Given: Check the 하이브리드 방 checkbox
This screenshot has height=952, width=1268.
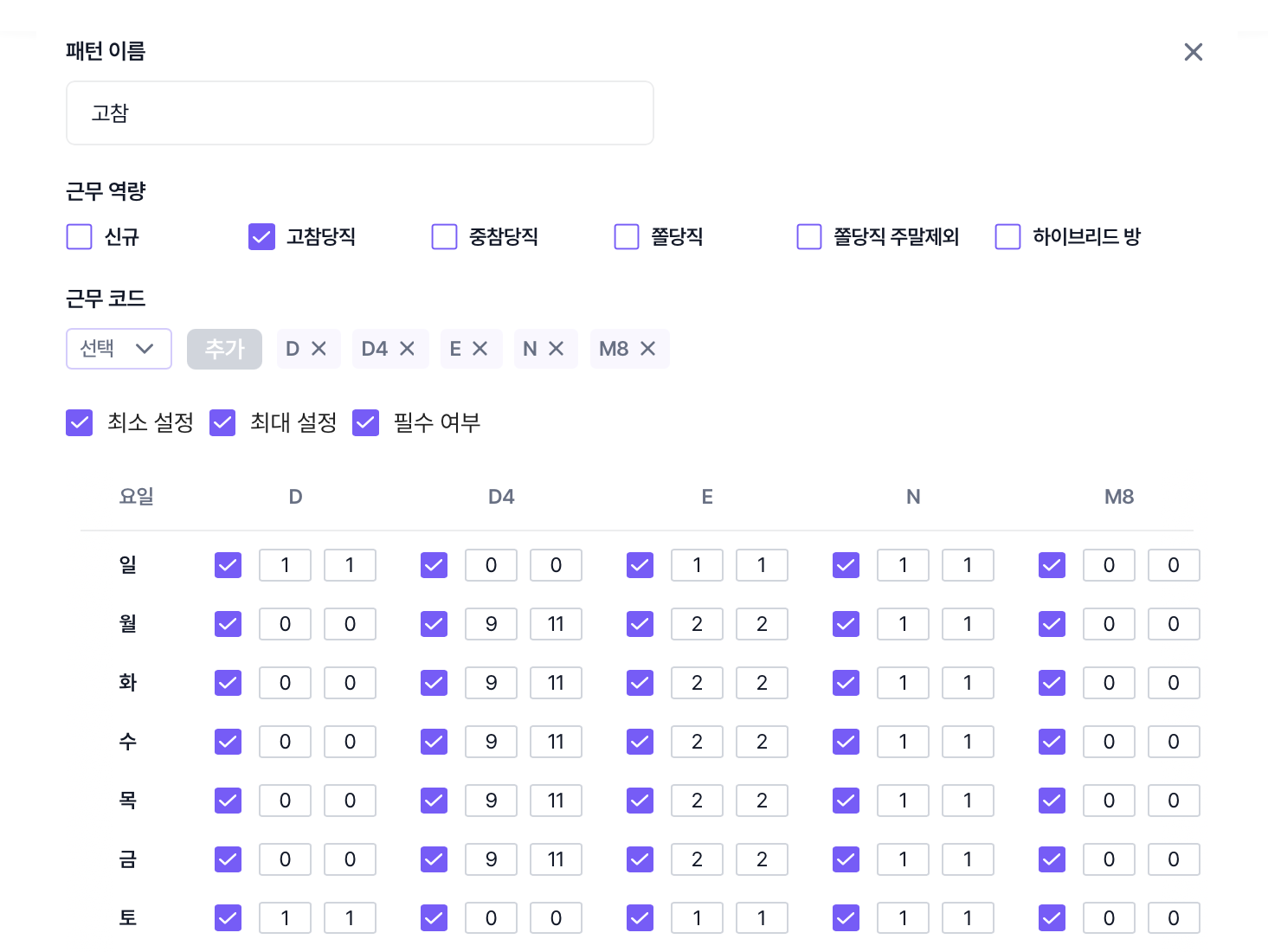Looking at the screenshot, I should [1008, 237].
